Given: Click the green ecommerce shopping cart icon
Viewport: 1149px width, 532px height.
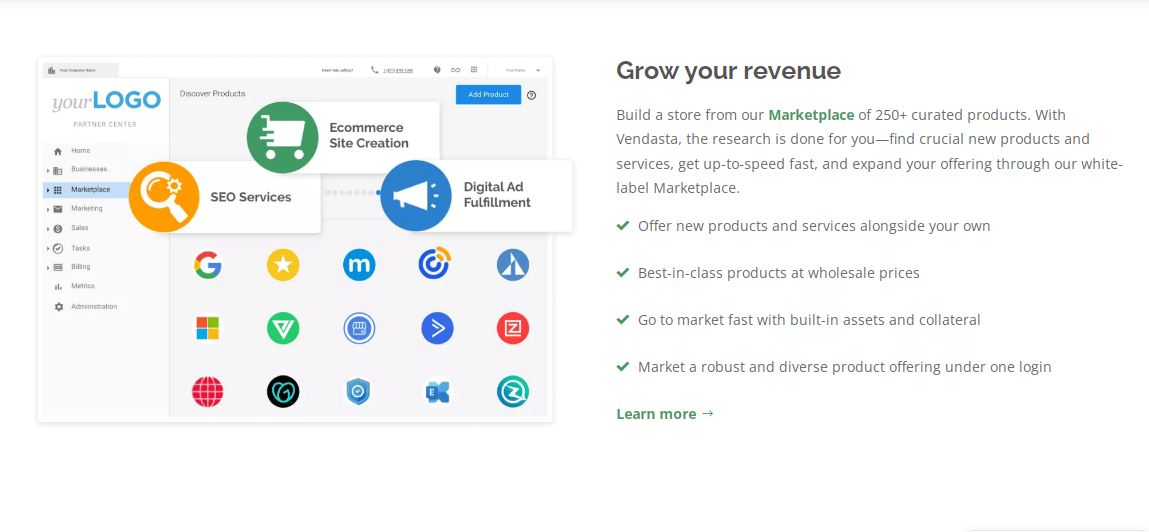Looking at the screenshot, I should (x=282, y=138).
